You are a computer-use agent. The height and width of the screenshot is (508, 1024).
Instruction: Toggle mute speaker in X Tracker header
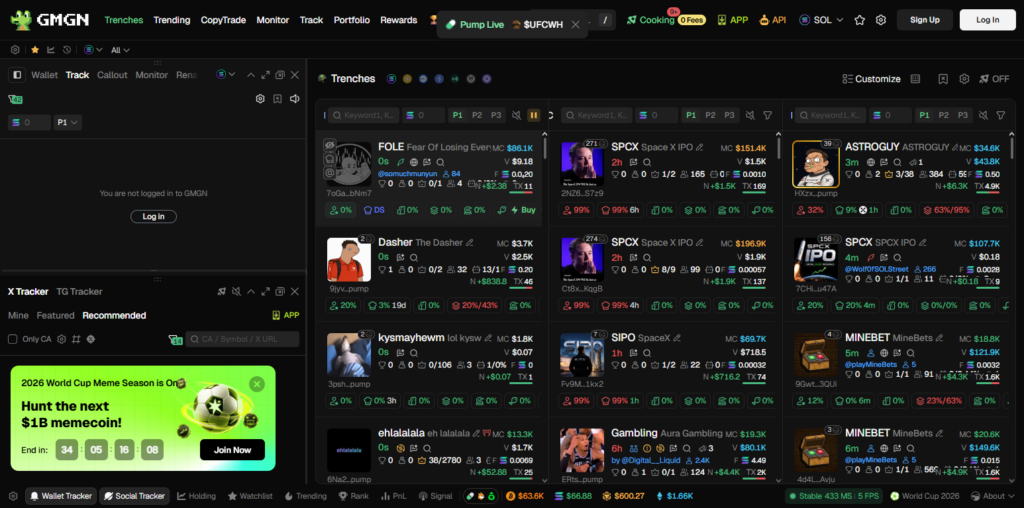point(236,291)
